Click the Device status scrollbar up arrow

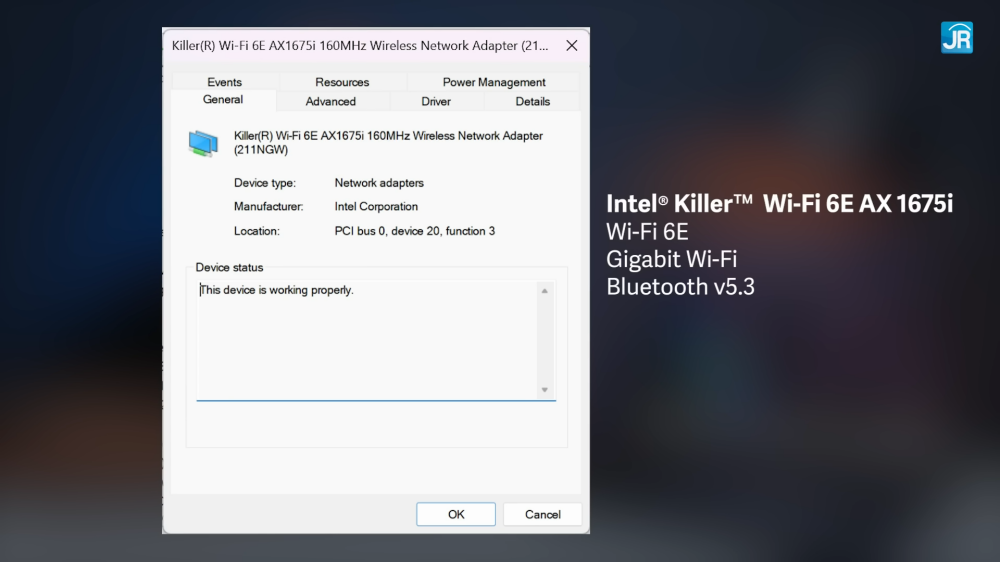[x=545, y=291]
